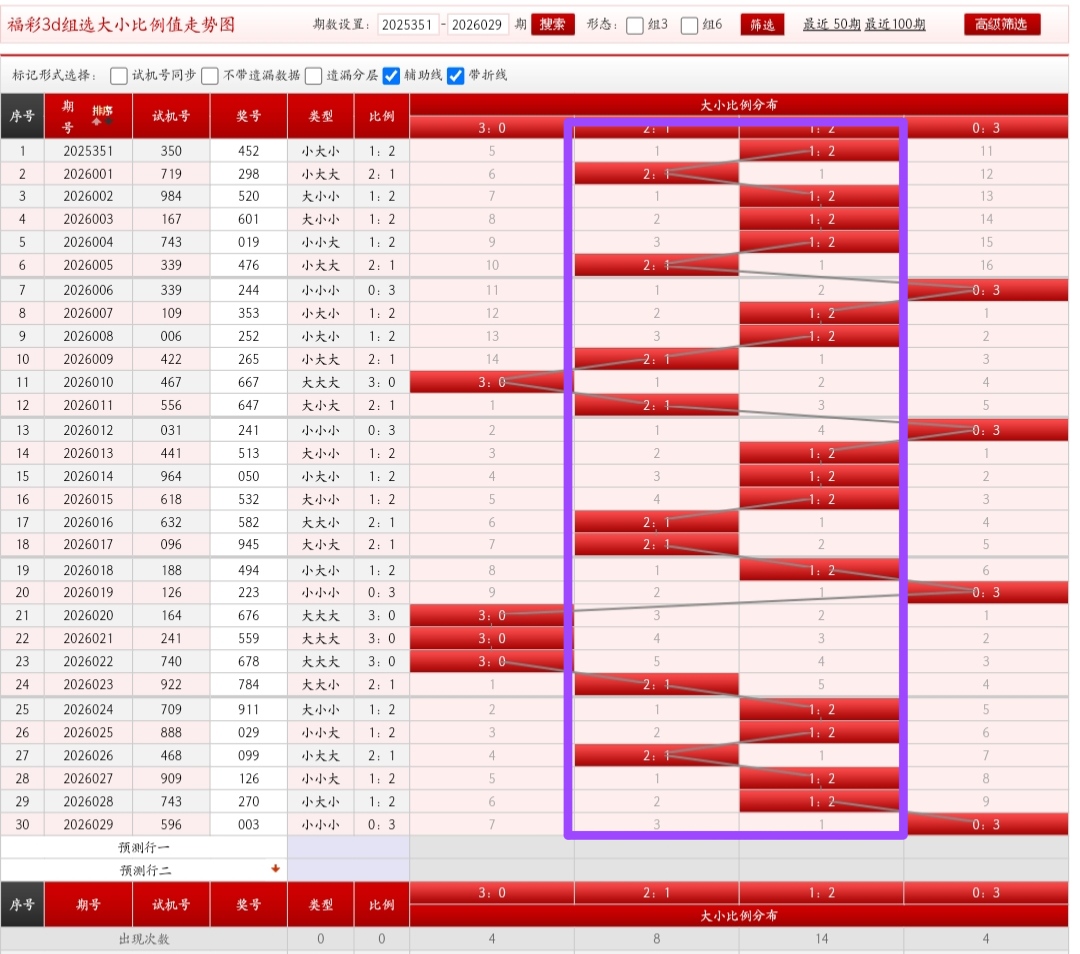Toggle the 遗漏分层 checkbox
Viewport: 1080px width, 954px height.
pos(314,76)
